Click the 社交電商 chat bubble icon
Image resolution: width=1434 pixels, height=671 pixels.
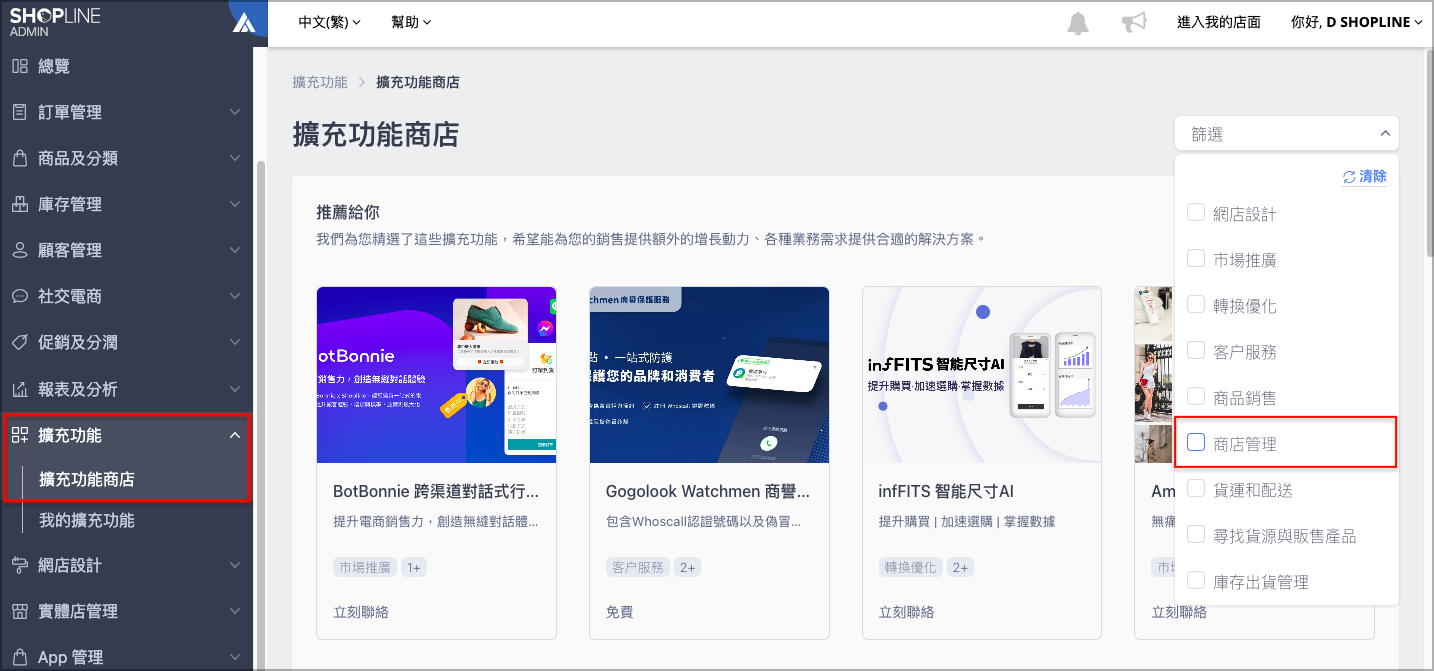19,296
